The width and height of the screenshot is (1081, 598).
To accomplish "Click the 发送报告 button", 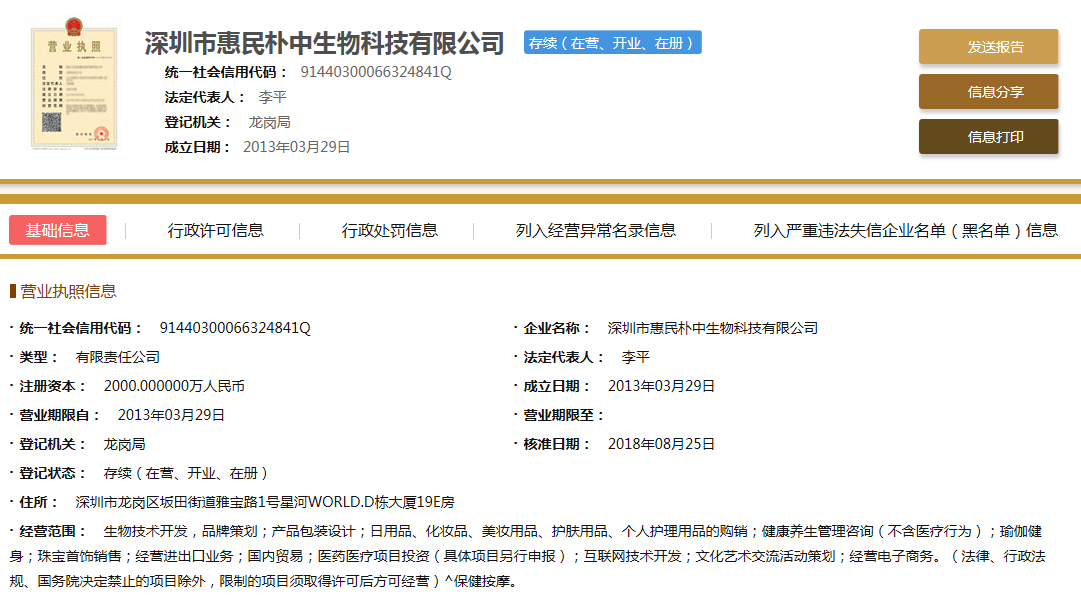I will pyautogui.click(x=988, y=47).
